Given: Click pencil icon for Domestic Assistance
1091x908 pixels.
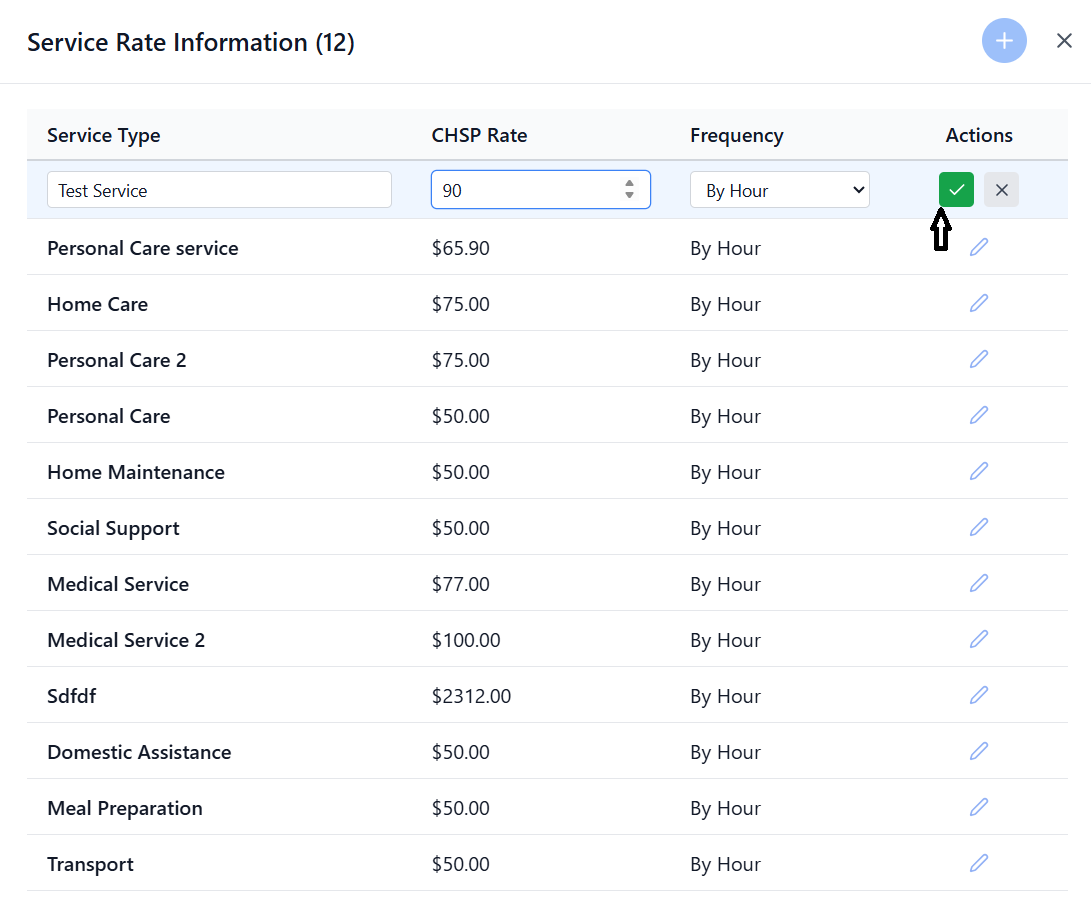Looking at the screenshot, I should click(x=978, y=751).
